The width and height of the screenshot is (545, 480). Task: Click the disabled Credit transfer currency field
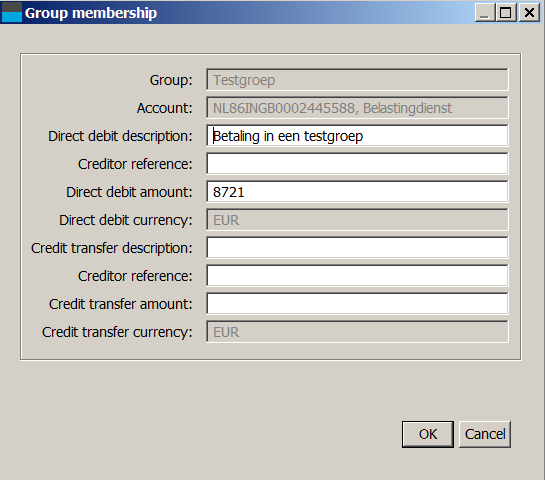click(357, 332)
